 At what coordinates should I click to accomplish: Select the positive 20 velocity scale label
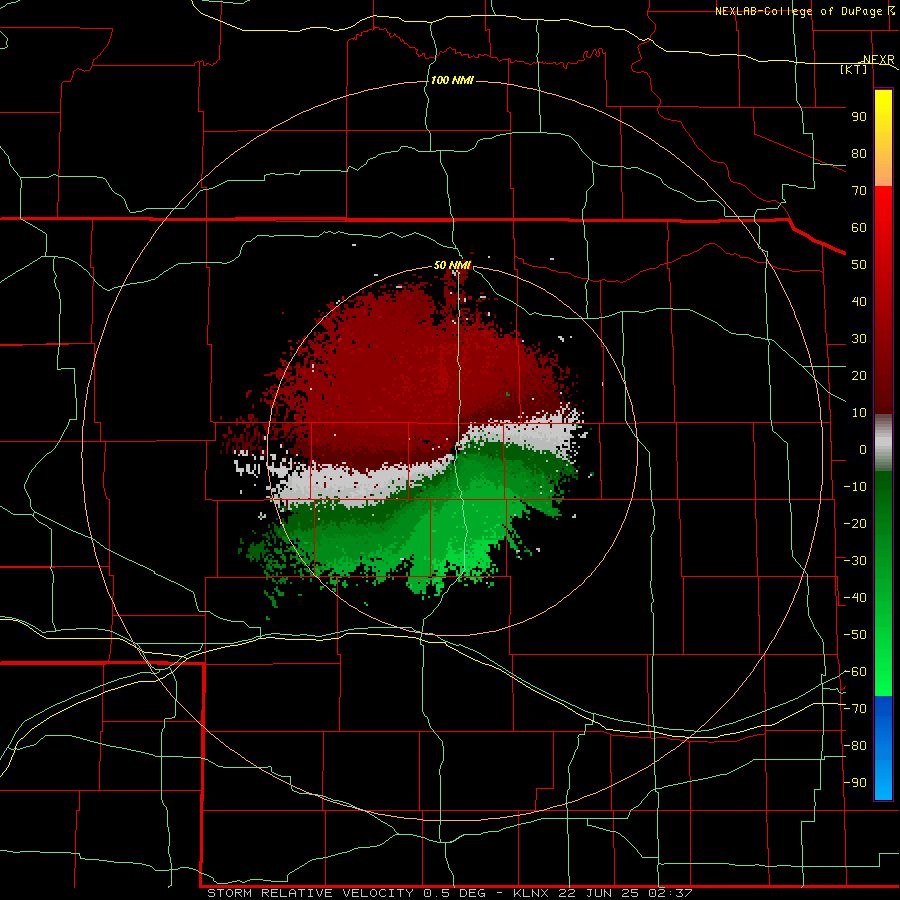click(x=859, y=376)
